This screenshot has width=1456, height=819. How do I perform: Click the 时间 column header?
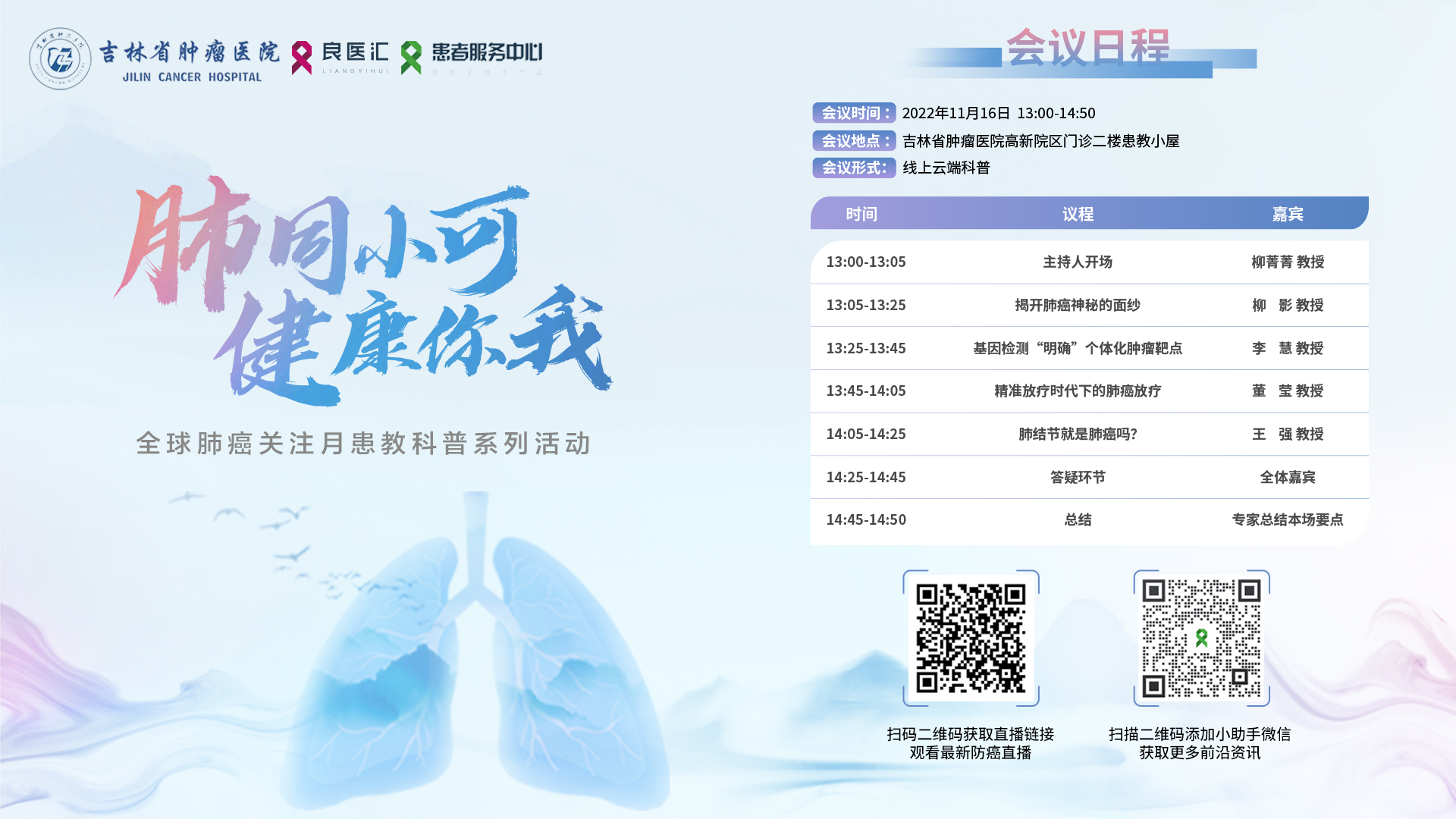(x=861, y=214)
